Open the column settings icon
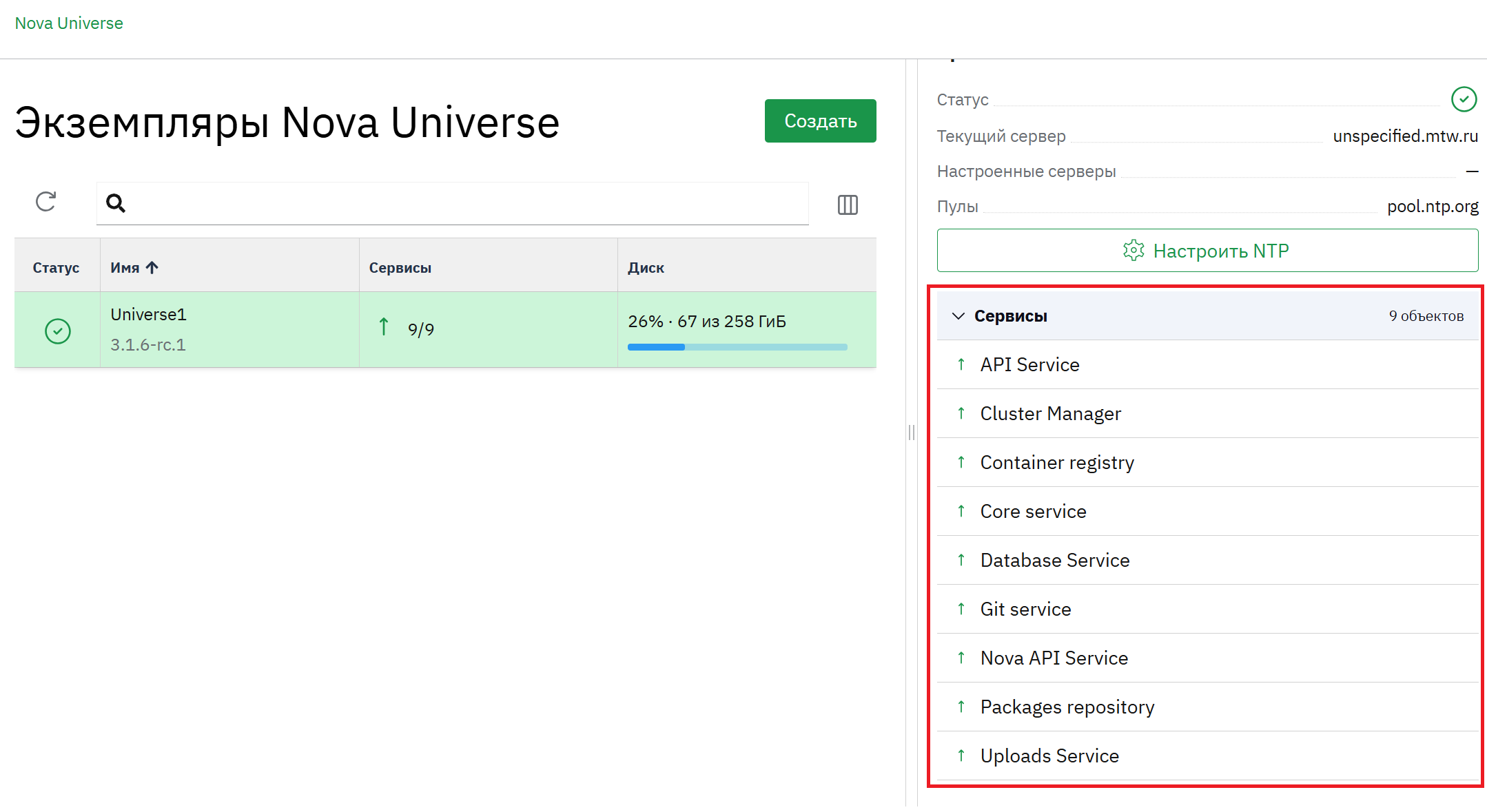The height and width of the screenshot is (812, 1487). [x=848, y=205]
